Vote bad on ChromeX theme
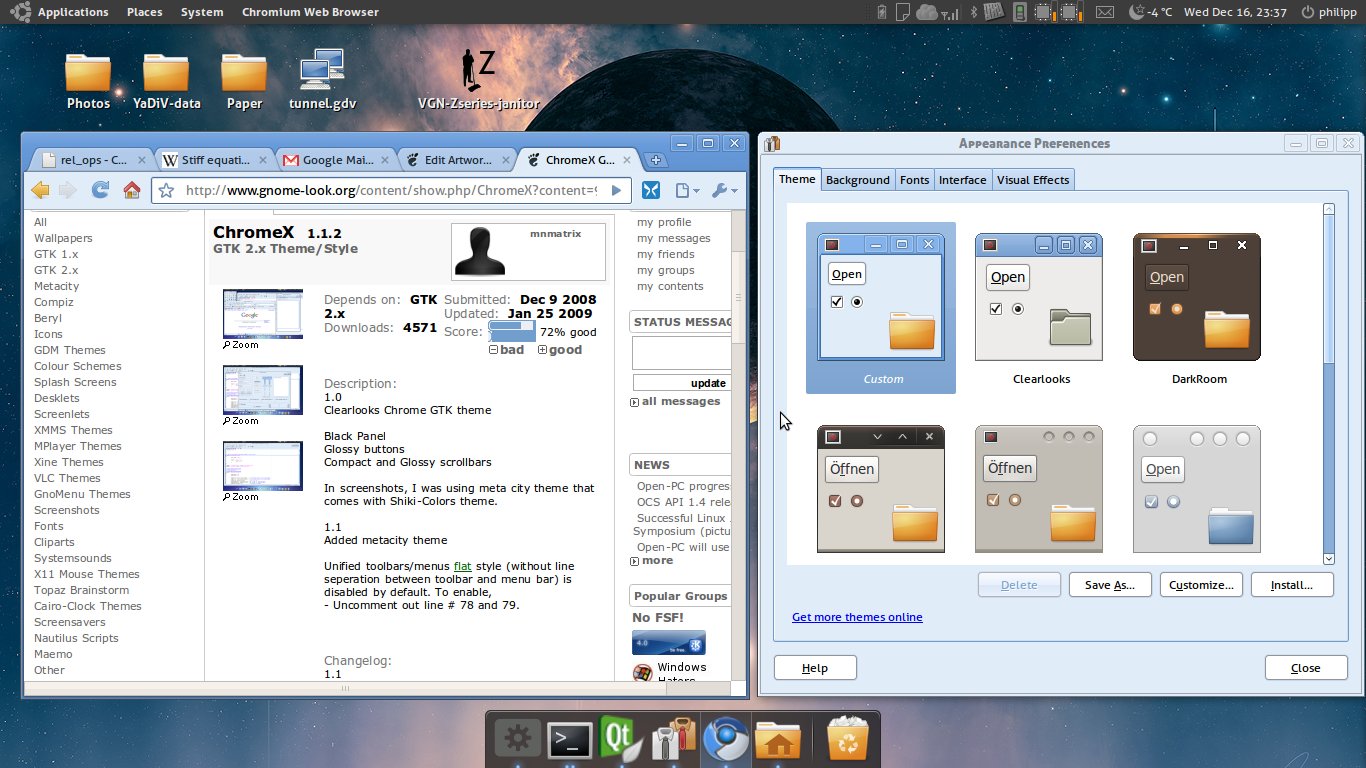 click(507, 350)
